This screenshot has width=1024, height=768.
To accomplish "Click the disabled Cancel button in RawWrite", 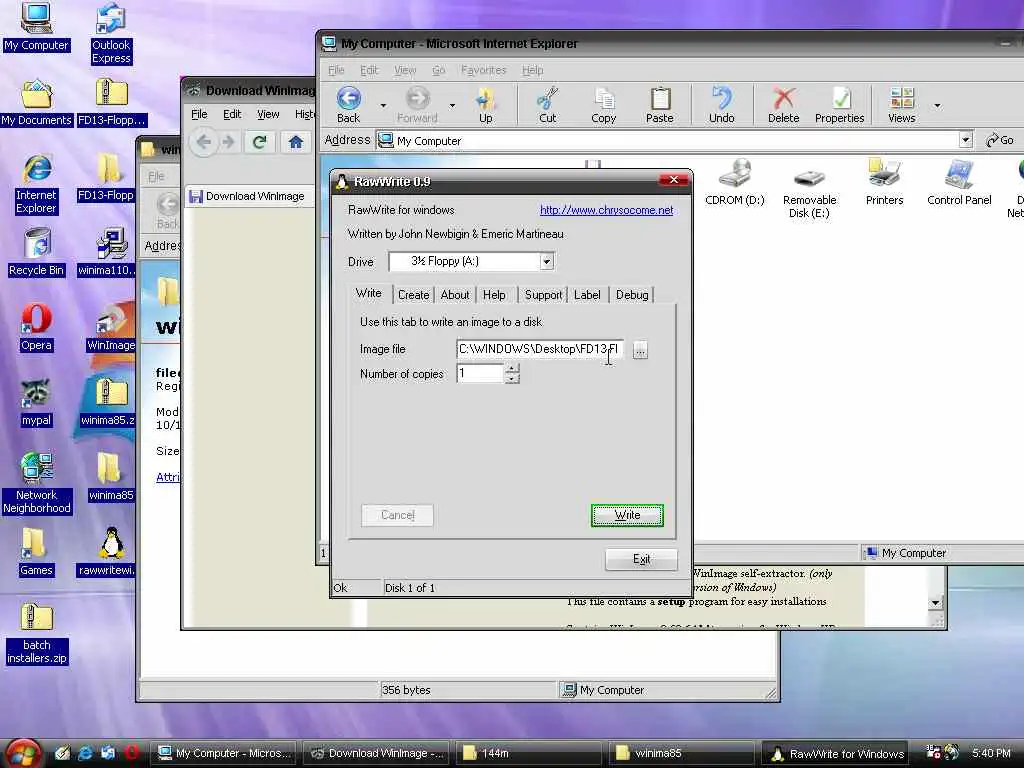I will click(x=397, y=515).
